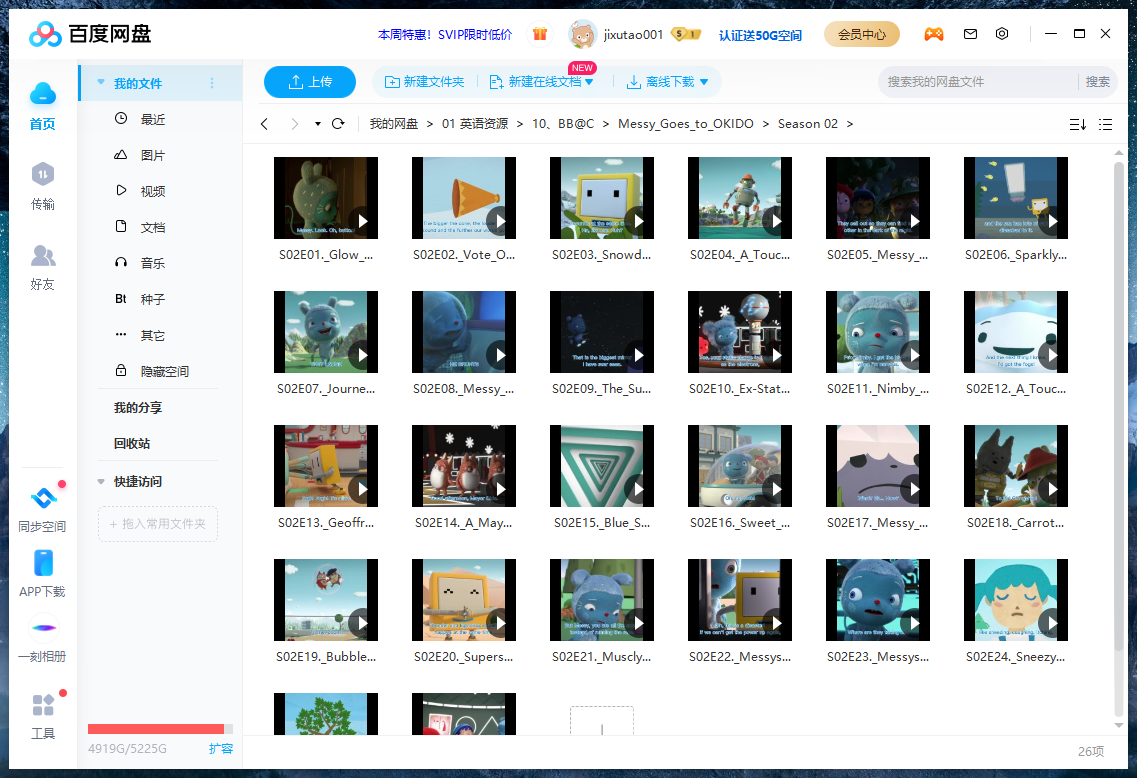Viewport: 1137px width, 778px height.
Task: Switch to list view mode
Action: (x=1106, y=125)
